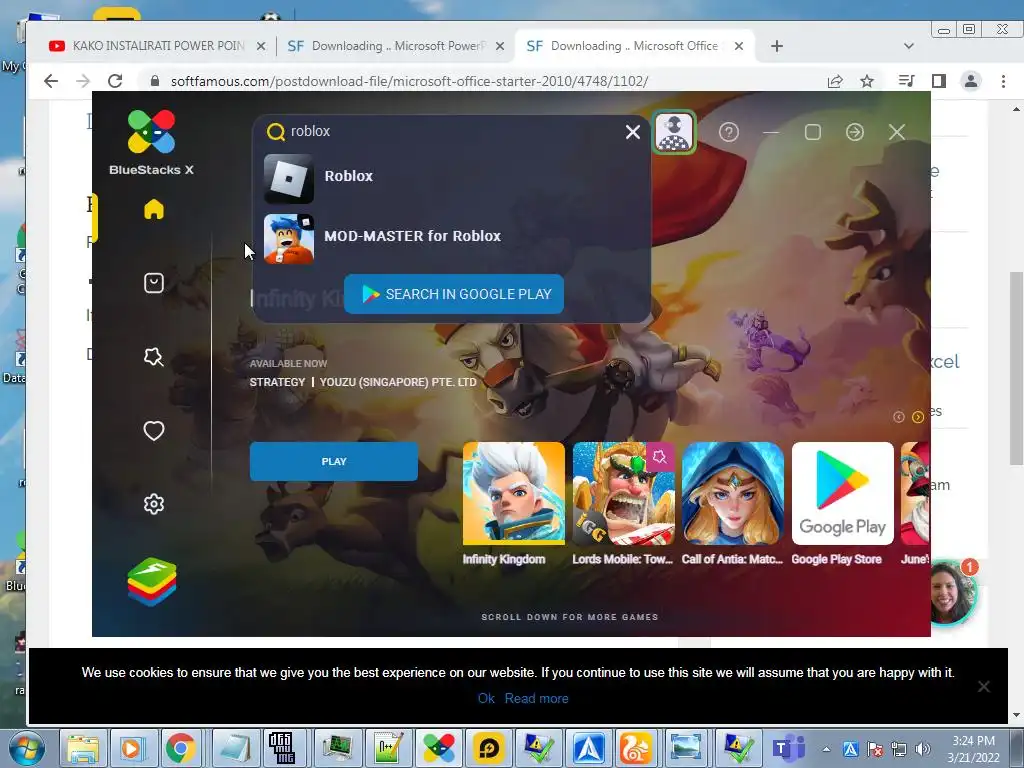
Task: Click the blue PLAY button
Action: [x=334, y=461]
